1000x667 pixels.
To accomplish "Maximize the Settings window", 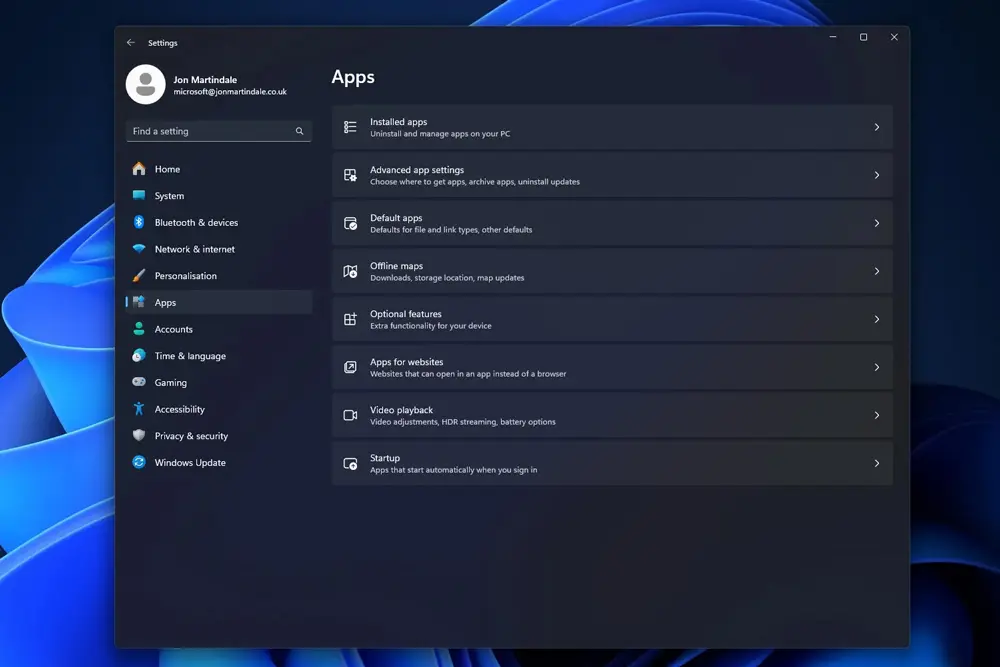I will click(864, 37).
